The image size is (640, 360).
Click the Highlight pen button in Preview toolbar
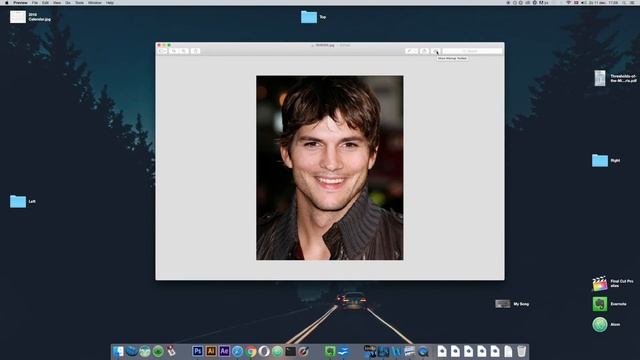[x=411, y=51]
